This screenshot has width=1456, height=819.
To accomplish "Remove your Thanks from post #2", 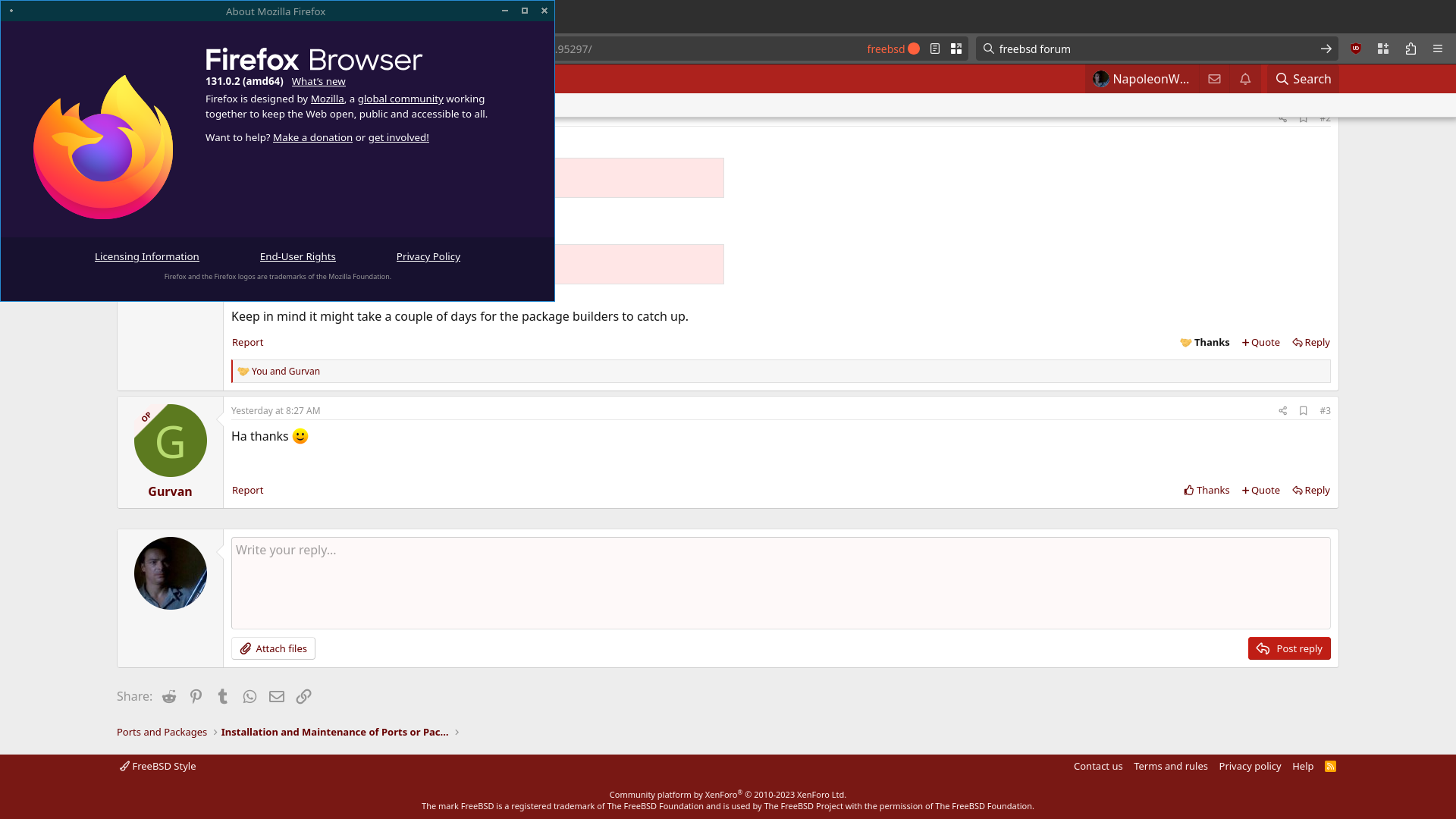I will click(1205, 342).
